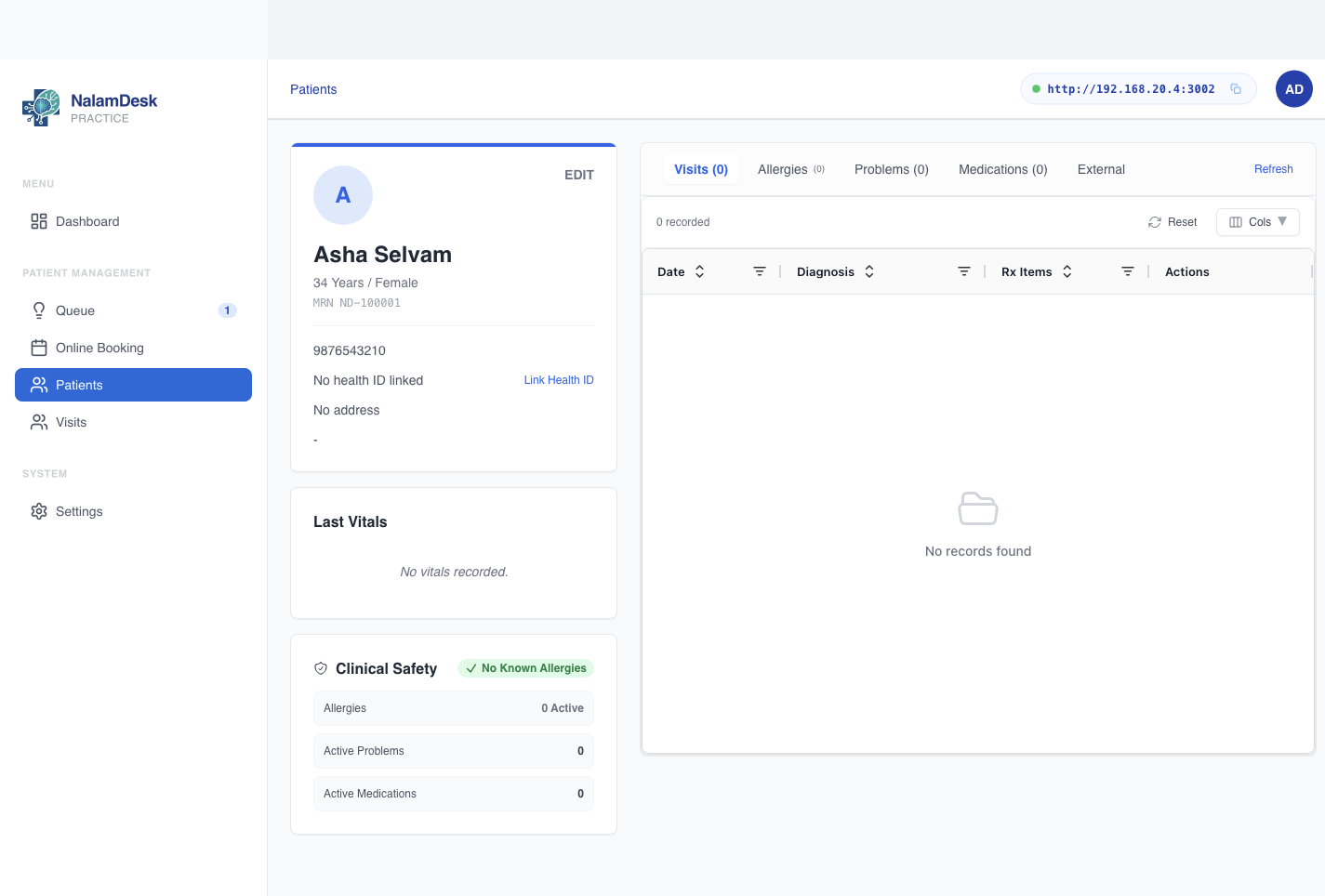Click the Visits people icon in sidebar
1325x896 pixels.
tap(39, 422)
